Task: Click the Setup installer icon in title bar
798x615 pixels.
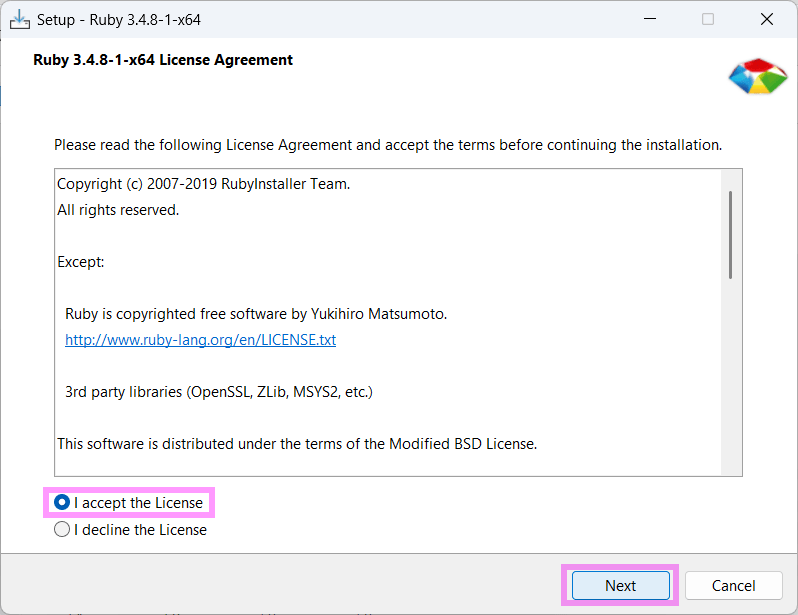Action: 19,19
